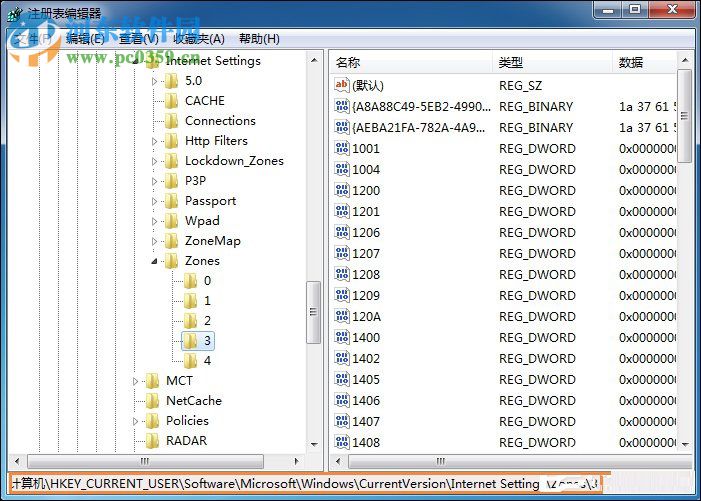Click the binary icon of value 1200

pos(342,190)
